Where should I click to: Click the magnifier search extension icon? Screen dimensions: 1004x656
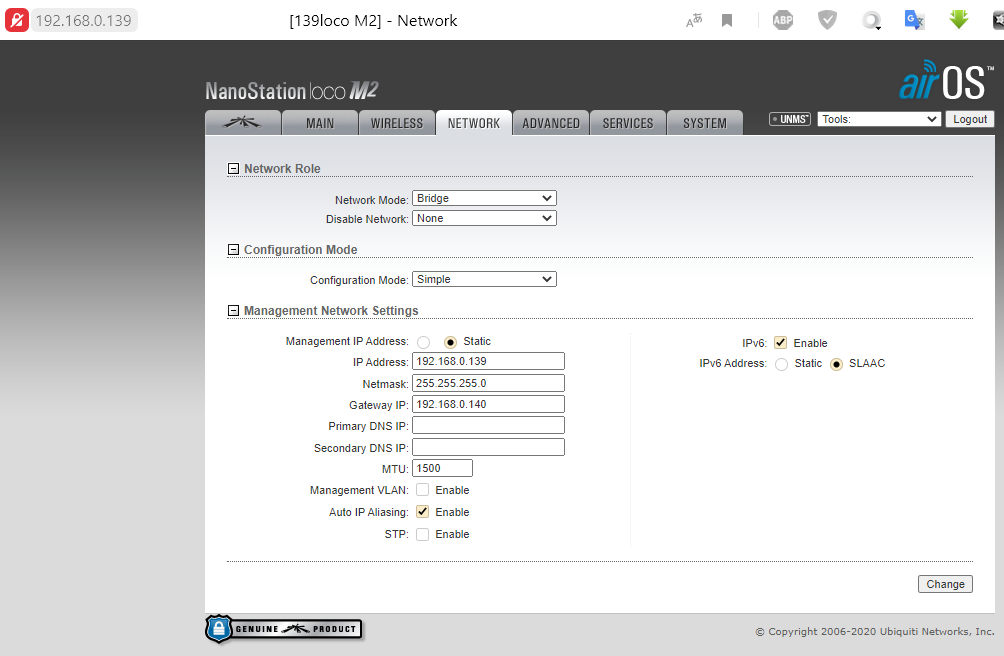871,20
